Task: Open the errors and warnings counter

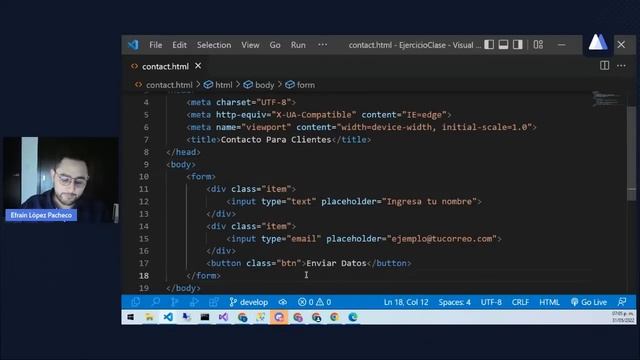Action: point(314,302)
